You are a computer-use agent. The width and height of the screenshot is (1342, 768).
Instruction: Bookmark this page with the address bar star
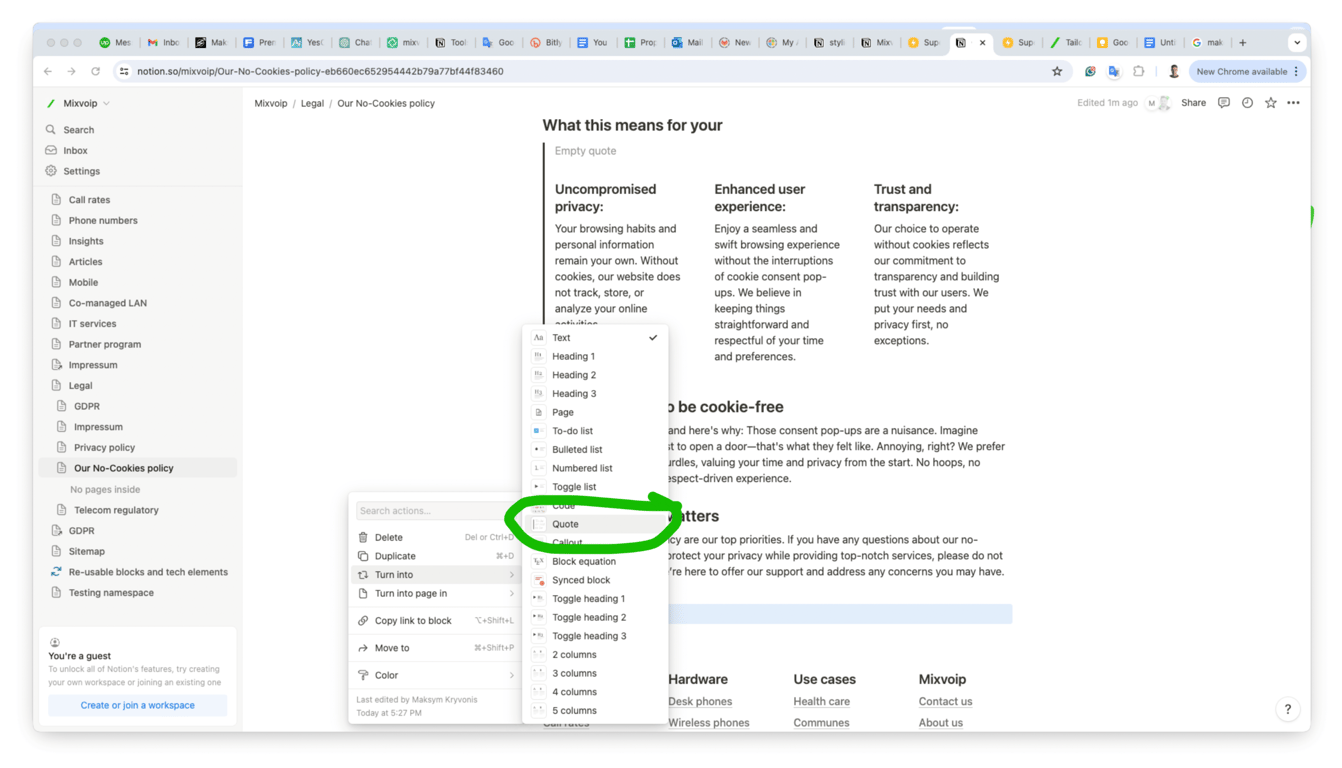(1057, 72)
